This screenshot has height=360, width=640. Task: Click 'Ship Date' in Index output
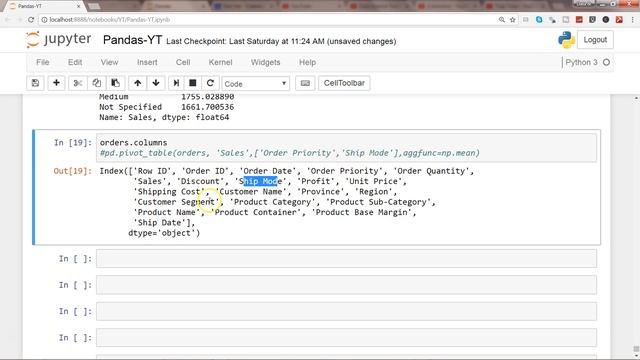160,223
